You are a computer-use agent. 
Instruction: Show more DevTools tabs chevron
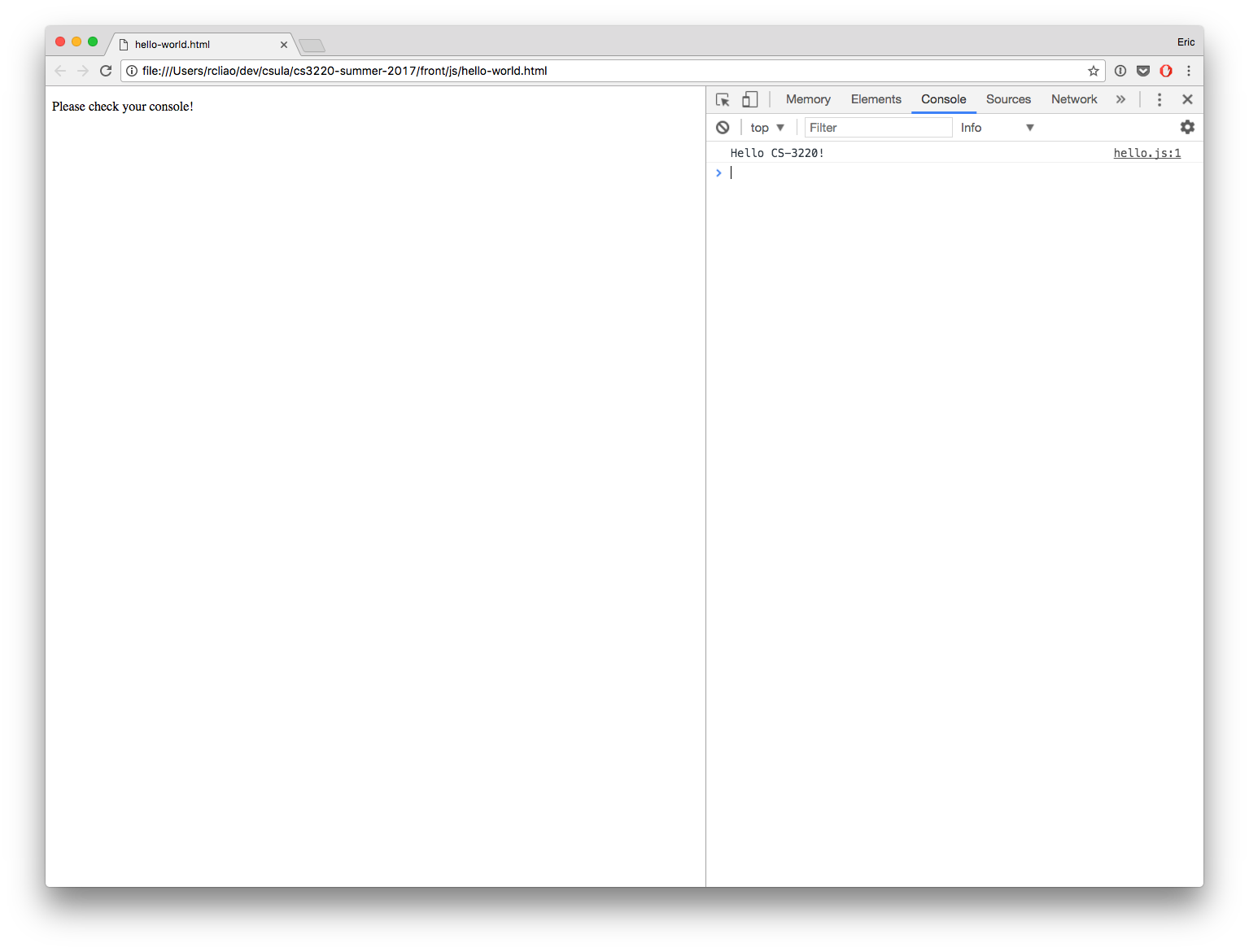[x=1120, y=99]
